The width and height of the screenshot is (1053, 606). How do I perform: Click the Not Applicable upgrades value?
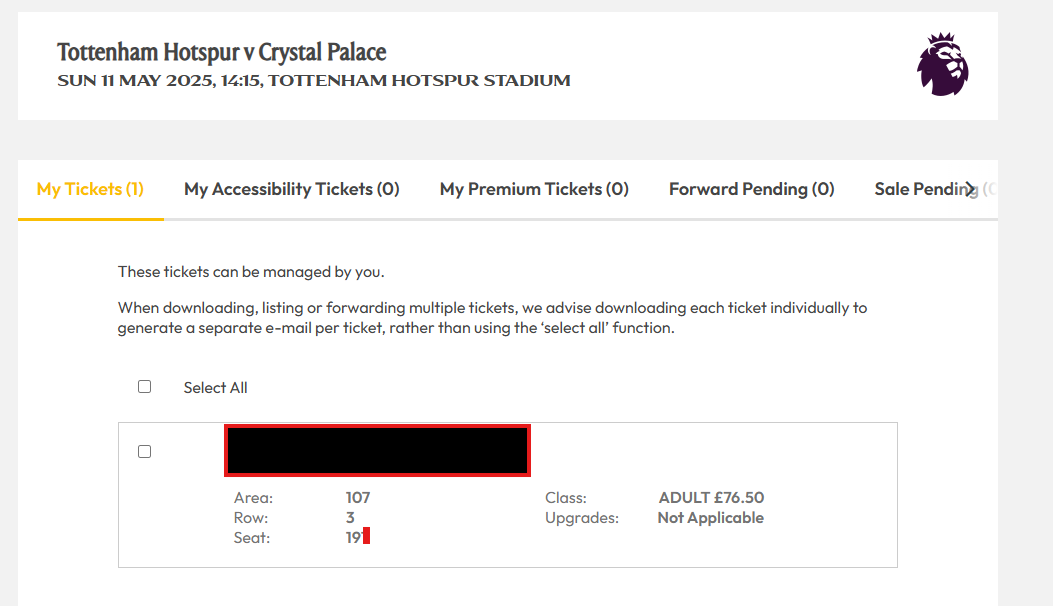pos(711,518)
